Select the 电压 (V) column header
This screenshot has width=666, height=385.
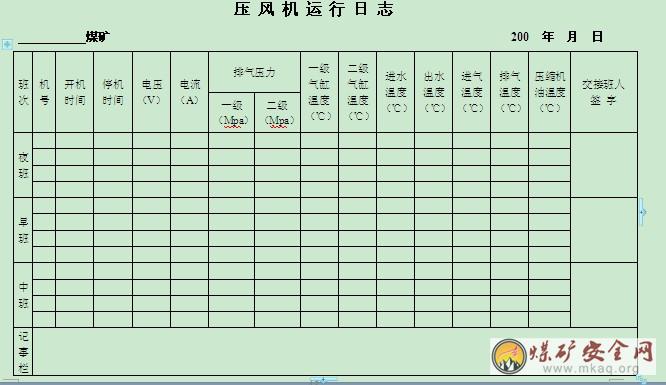coord(152,92)
